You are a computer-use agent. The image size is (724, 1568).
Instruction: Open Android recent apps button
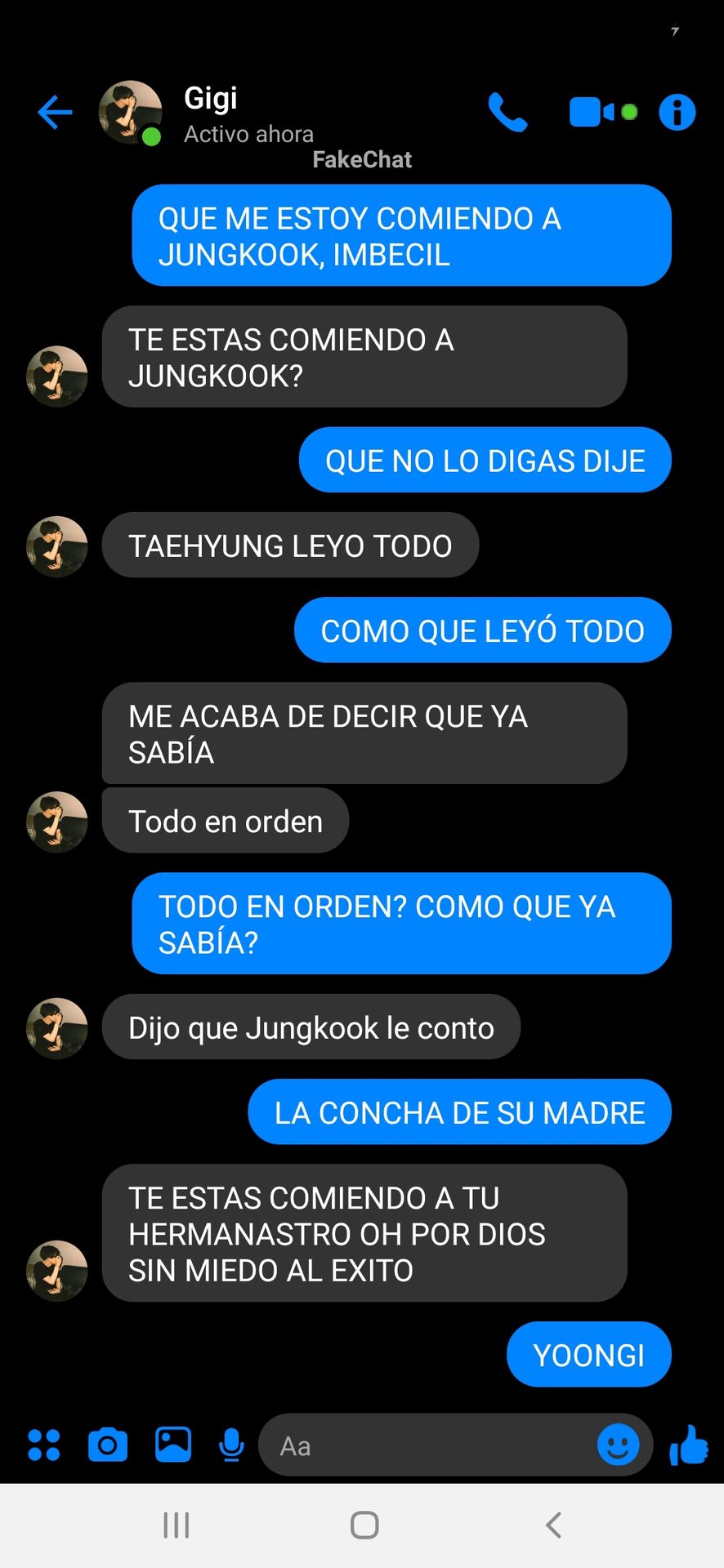click(x=177, y=1525)
